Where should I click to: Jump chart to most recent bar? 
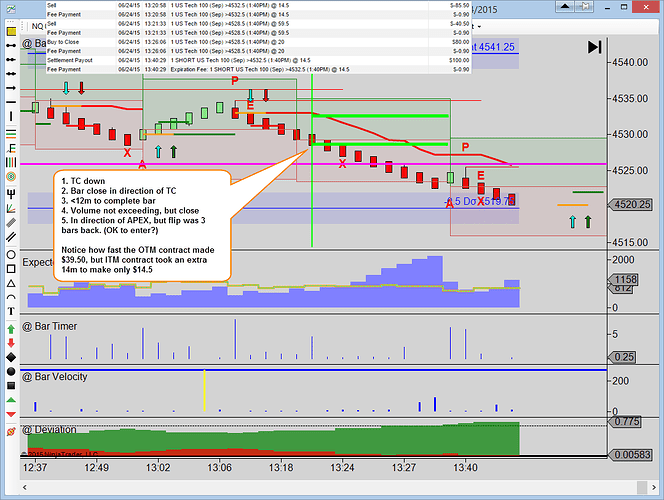pyautogui.click(x=595, y=47)
